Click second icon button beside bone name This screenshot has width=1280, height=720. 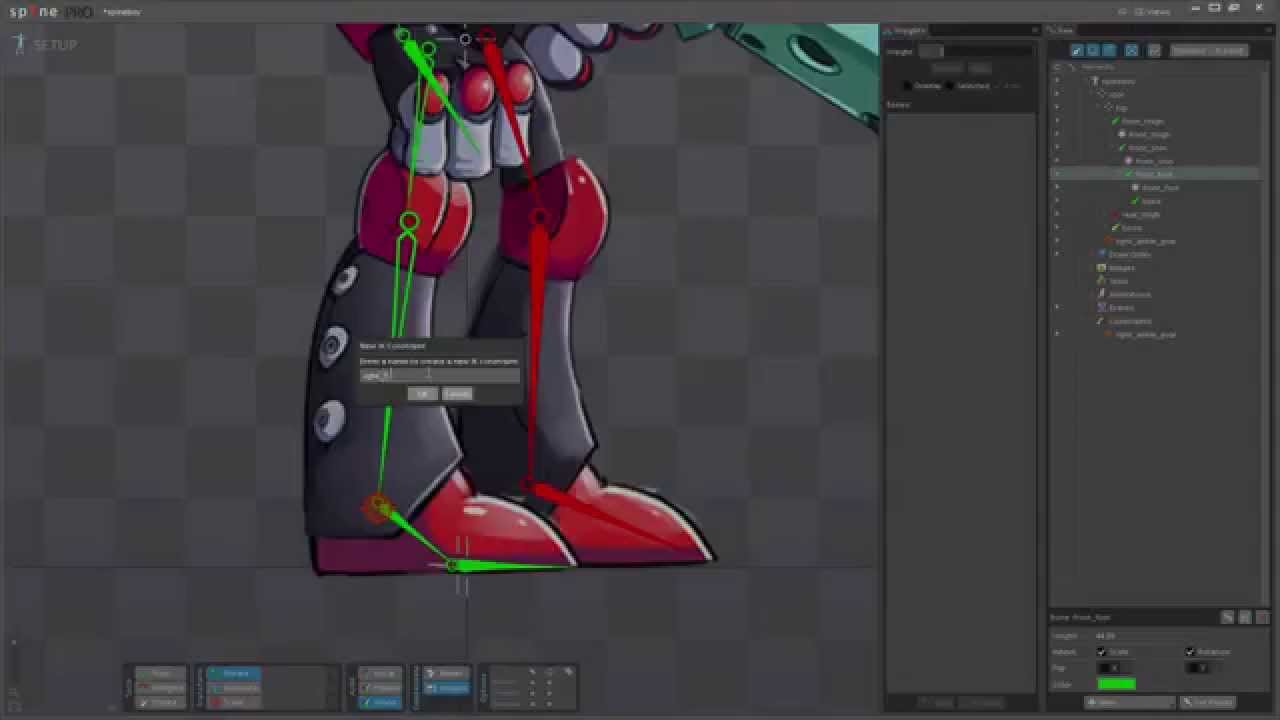coord(1245,617)
